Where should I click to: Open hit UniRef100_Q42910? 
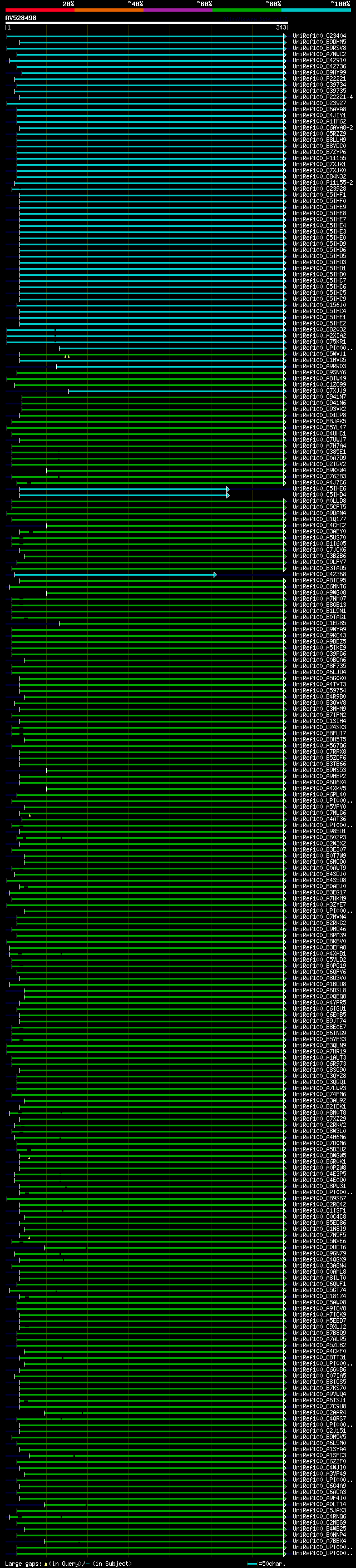[319, 60]
